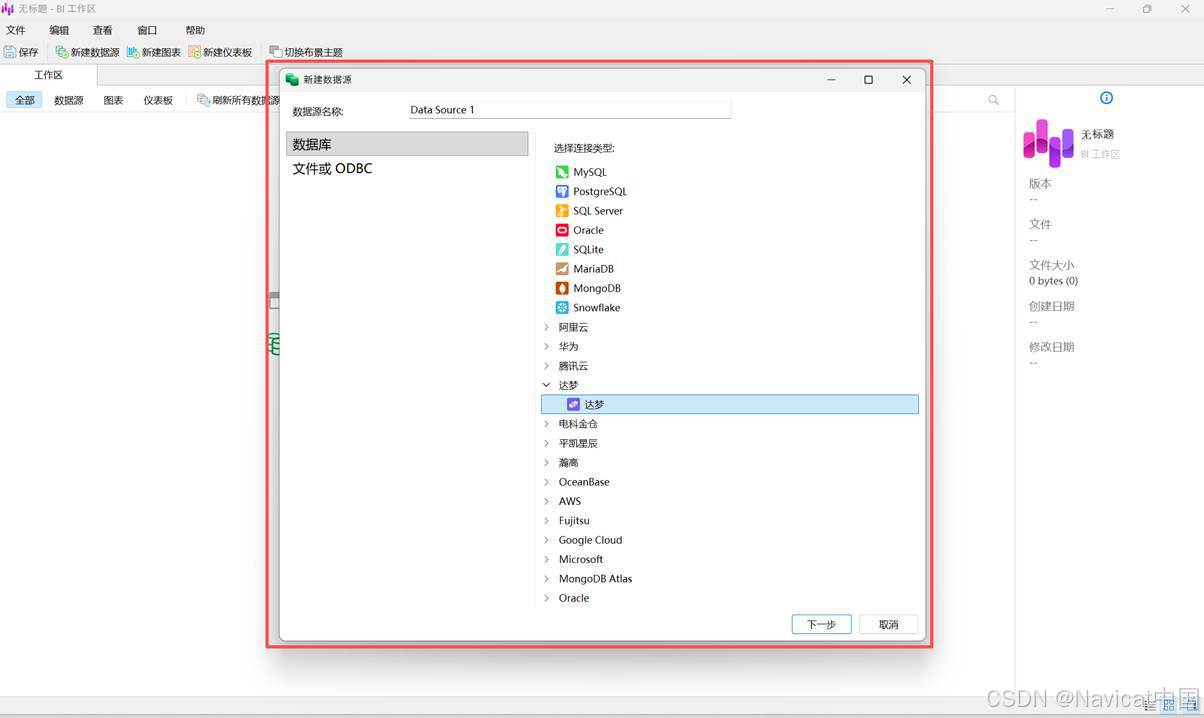Select the 数据源 filter tab
1204x718 pixels.
pyautogui.click(x=69, y=100)
